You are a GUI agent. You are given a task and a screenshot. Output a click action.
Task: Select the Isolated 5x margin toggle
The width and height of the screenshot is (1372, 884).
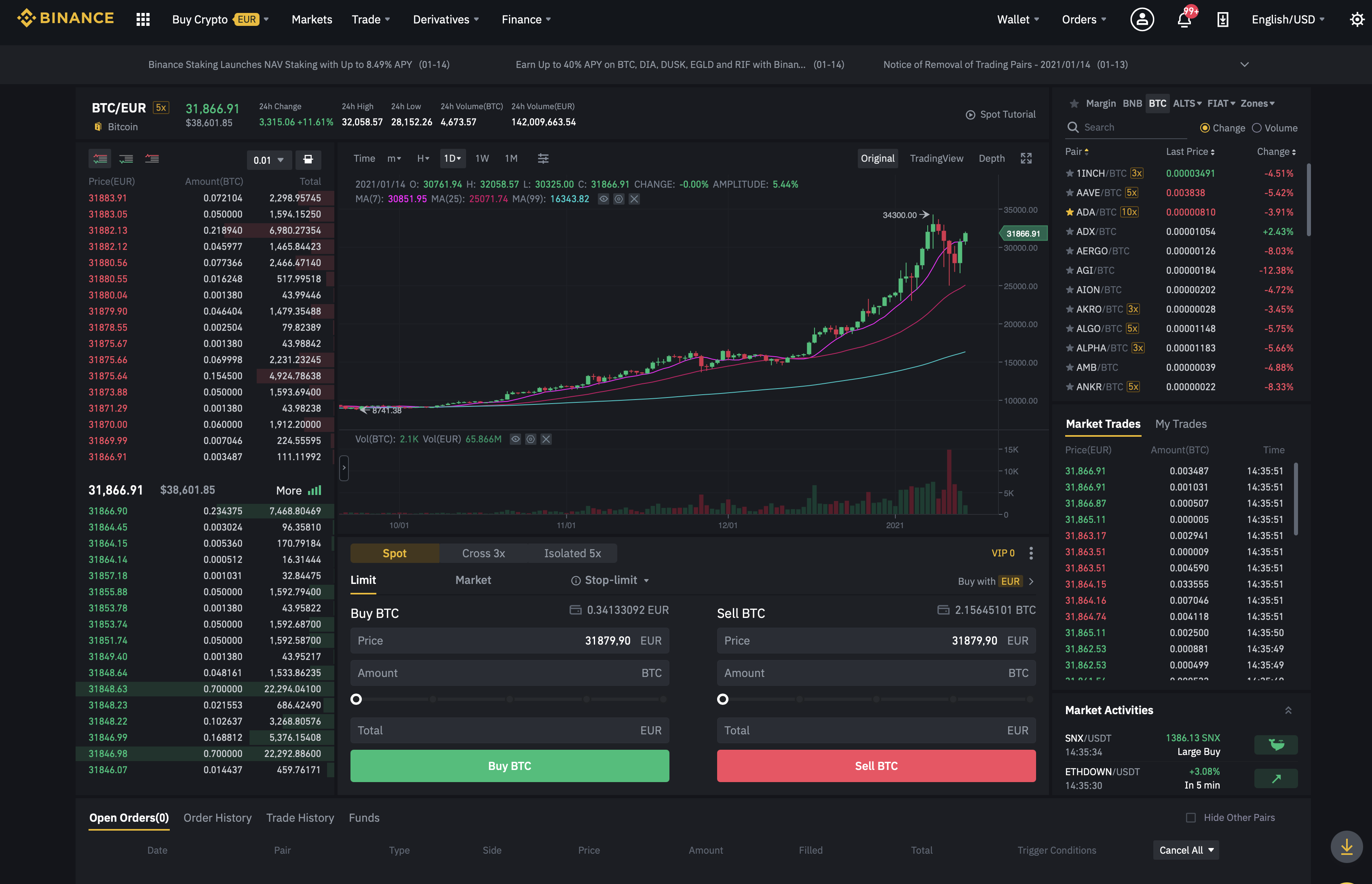click(572, 552)
